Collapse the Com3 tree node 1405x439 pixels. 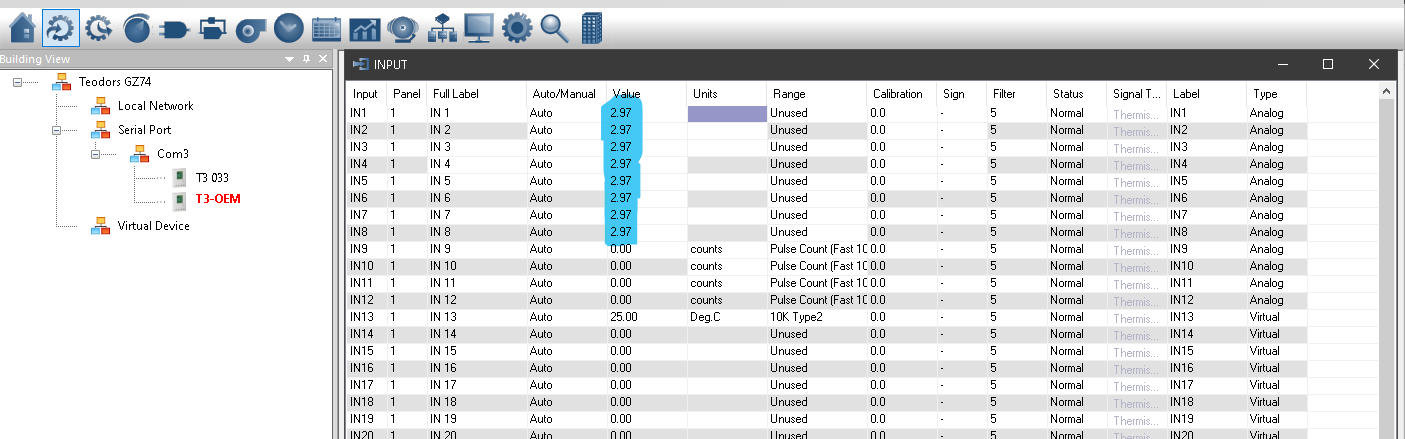[x=96, y=154]
